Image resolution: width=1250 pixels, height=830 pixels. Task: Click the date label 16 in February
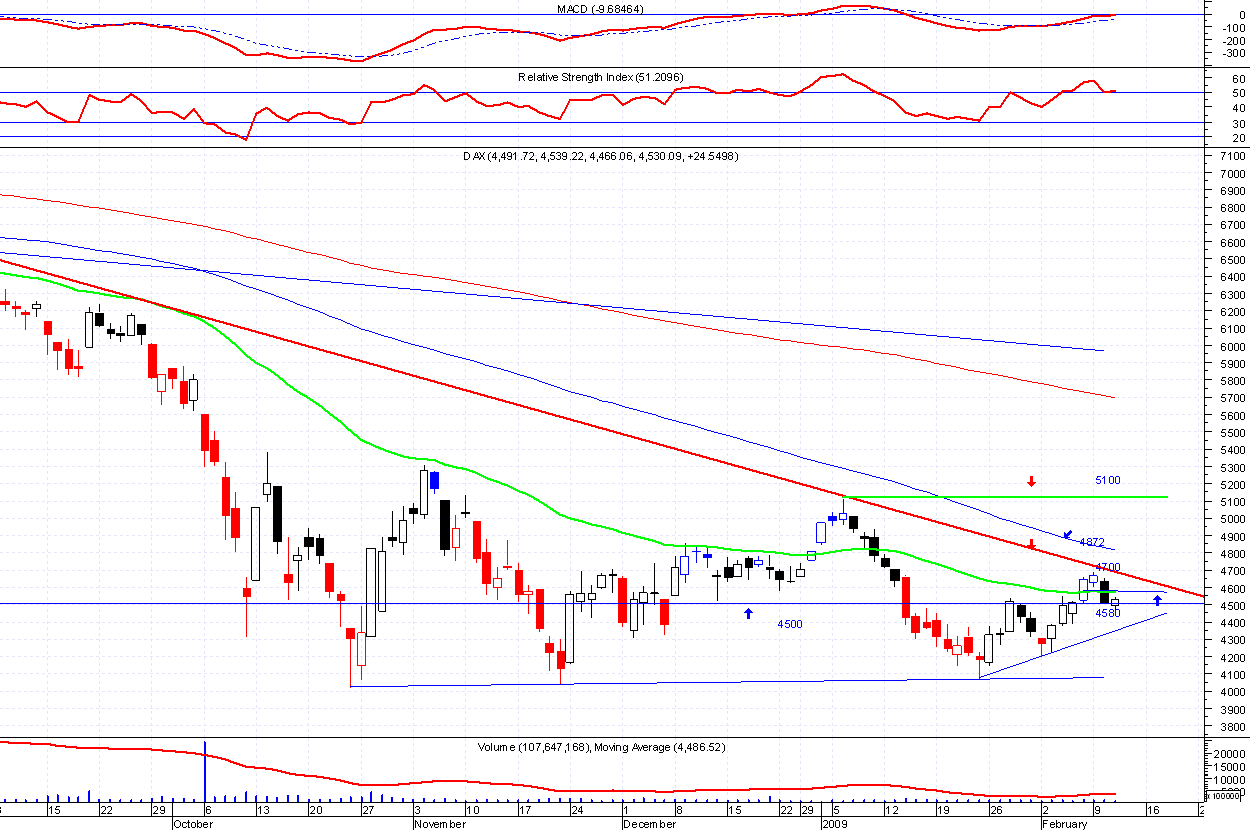(1151, 810)
